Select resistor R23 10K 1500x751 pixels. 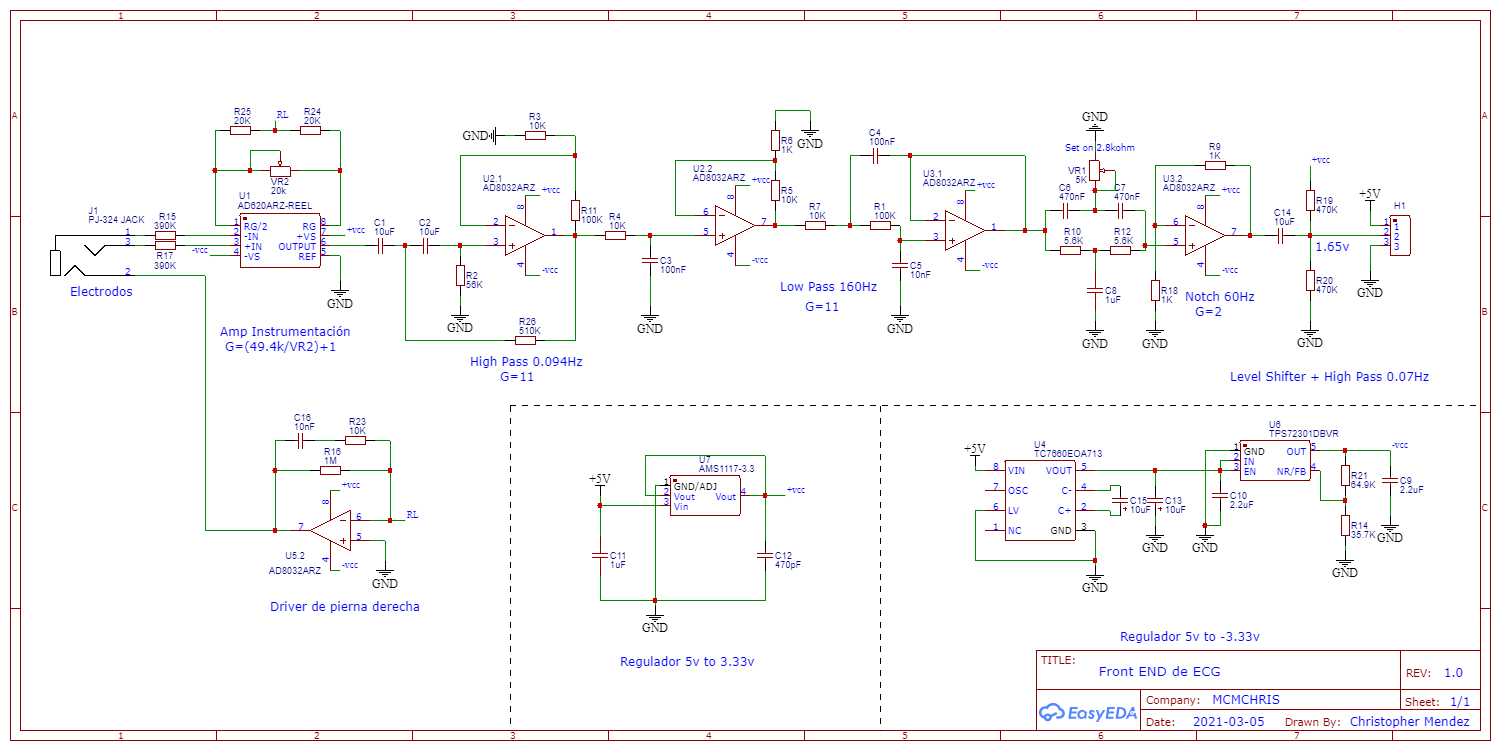tap(355, 440)
